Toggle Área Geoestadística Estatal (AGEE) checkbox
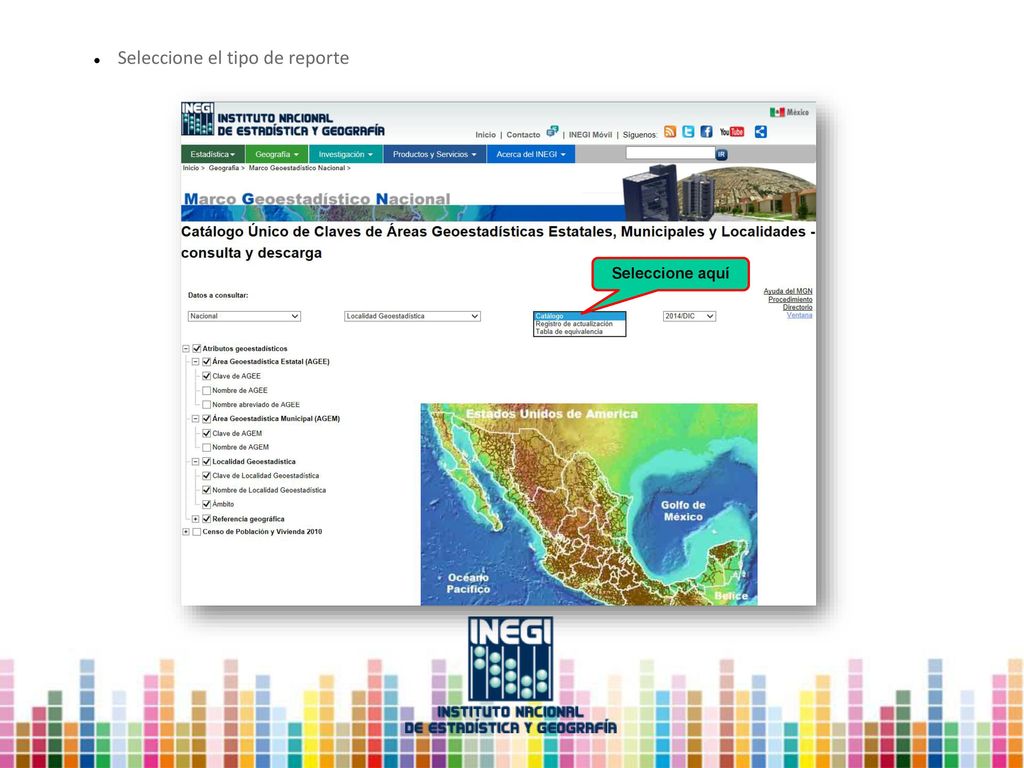 click(x=206, y=362)
